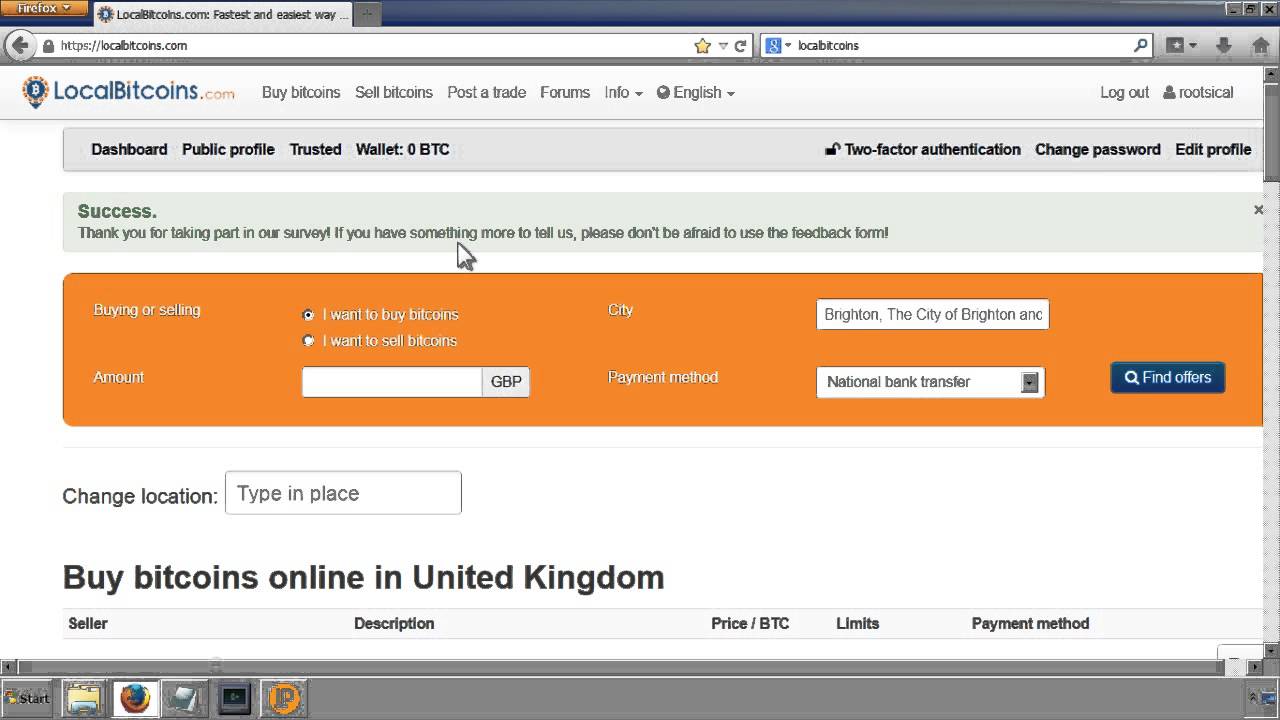Open Wallet: 0 BTC
Image resolution: width=1280 pixels, height=720 pixels.
pyautogui.click(x=402, y=149)
